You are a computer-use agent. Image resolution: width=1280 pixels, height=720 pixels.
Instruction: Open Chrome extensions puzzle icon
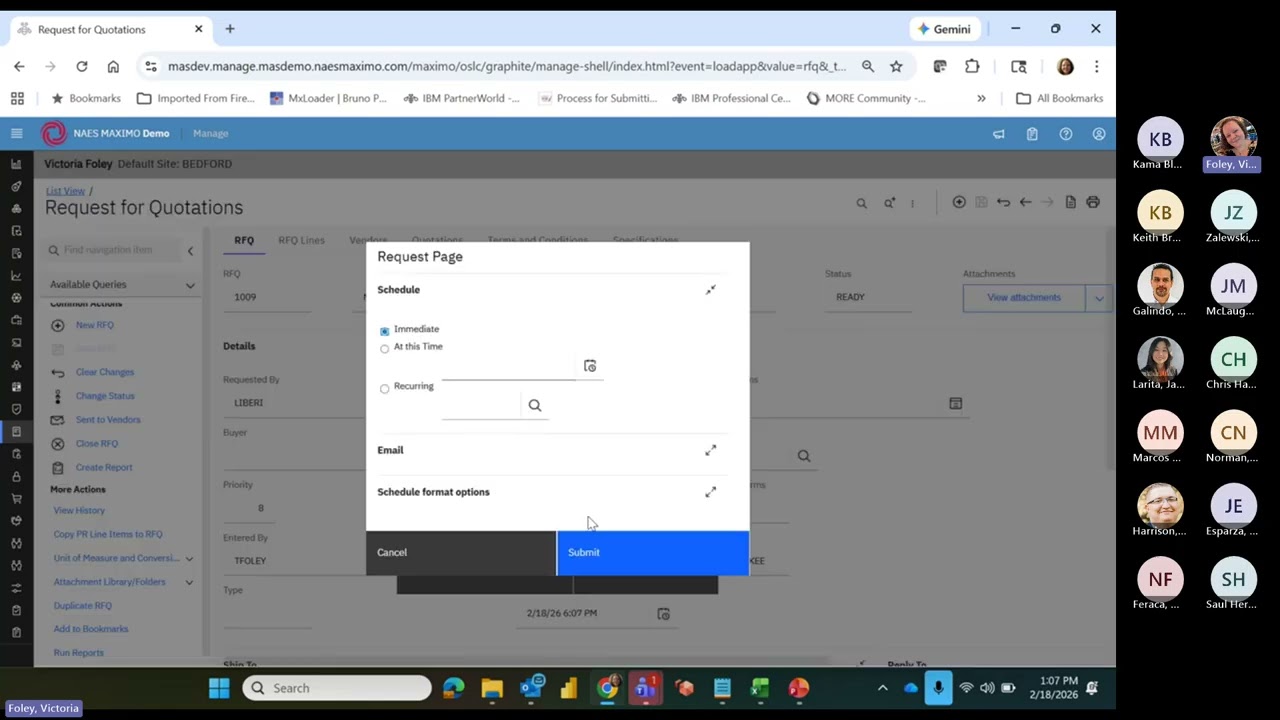972,66
